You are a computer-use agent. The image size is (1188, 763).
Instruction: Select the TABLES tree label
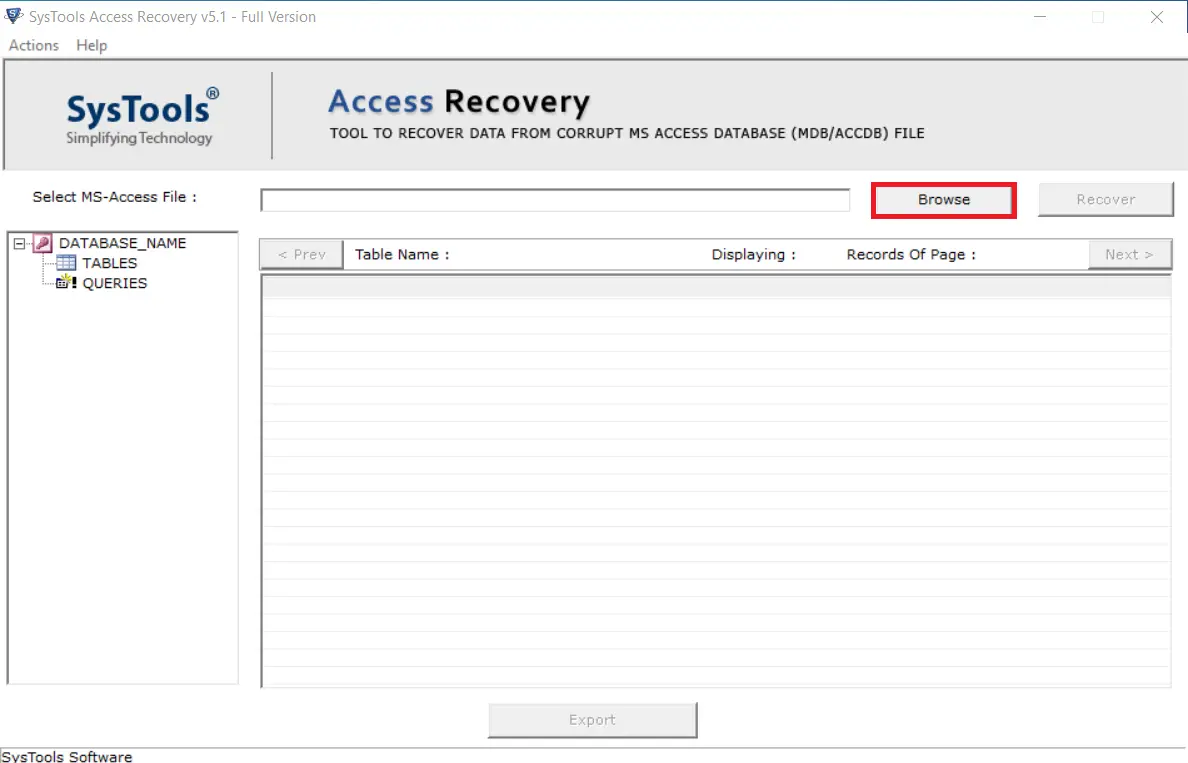110,263
